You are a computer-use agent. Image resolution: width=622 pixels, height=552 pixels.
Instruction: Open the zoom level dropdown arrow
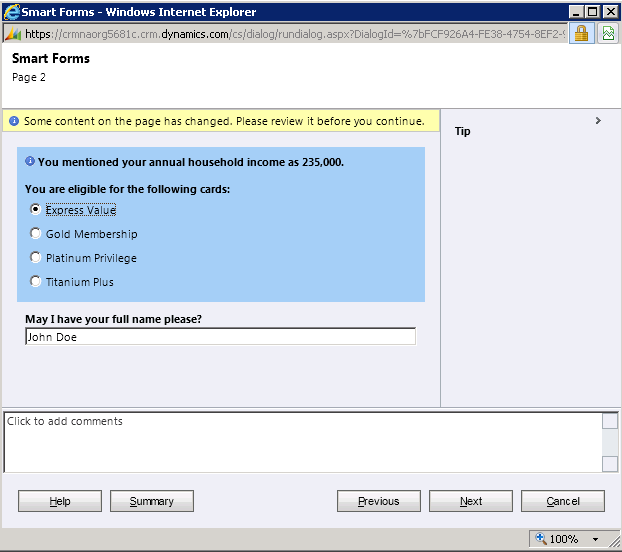(x=595, y=539)
